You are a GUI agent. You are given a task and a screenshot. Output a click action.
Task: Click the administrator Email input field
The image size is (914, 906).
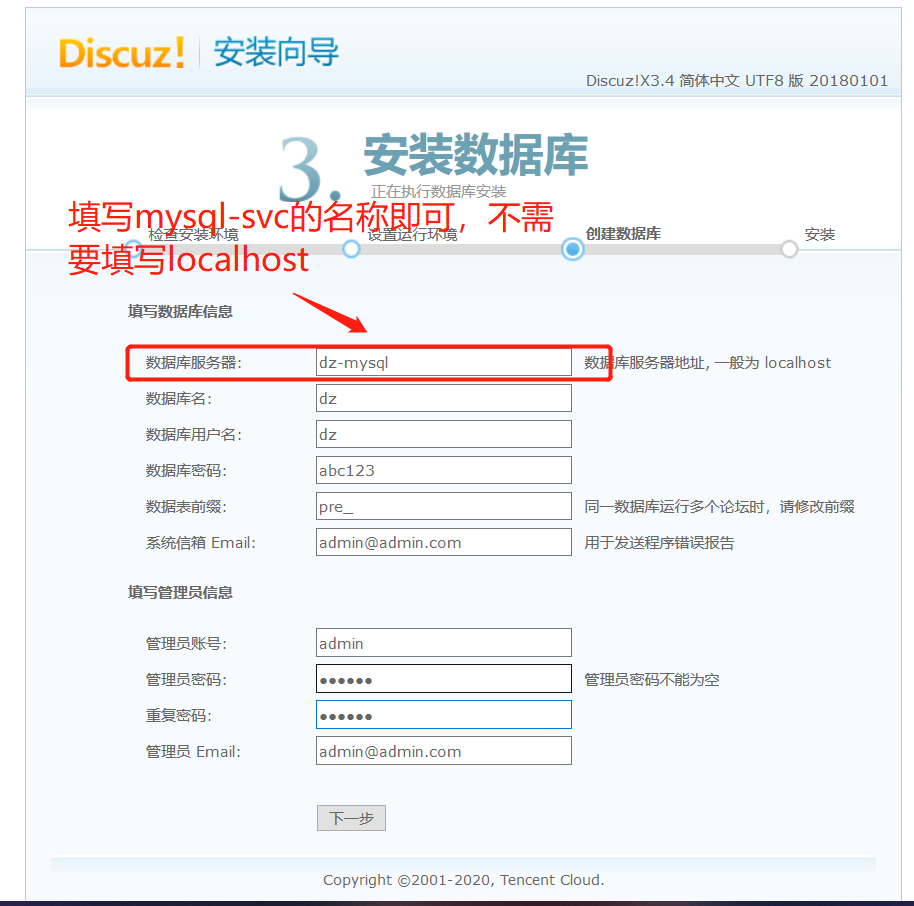coord(444,752)
